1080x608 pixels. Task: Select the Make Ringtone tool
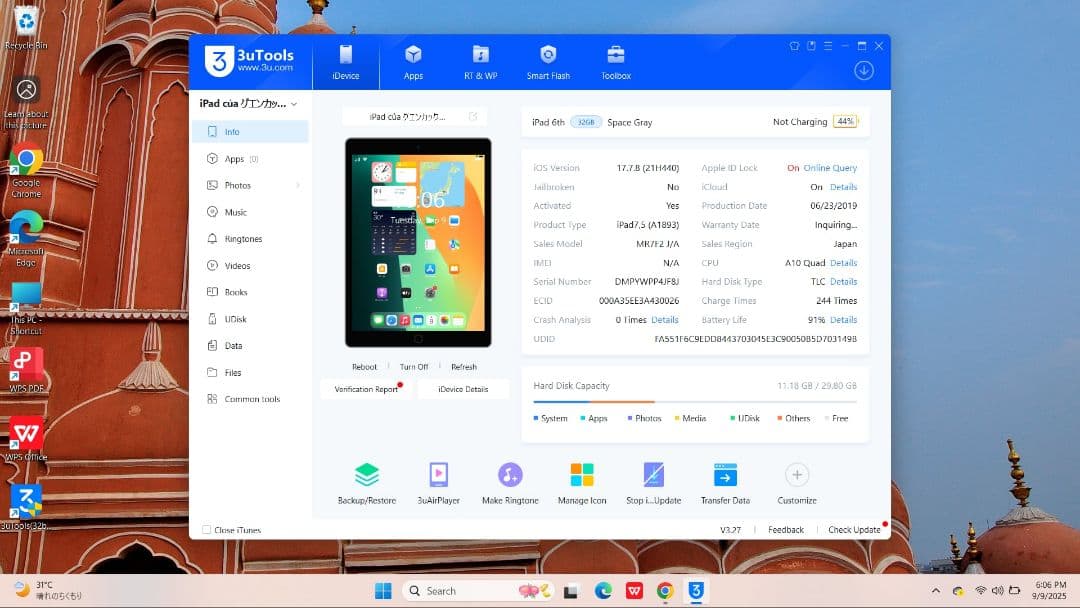[510, 482]
